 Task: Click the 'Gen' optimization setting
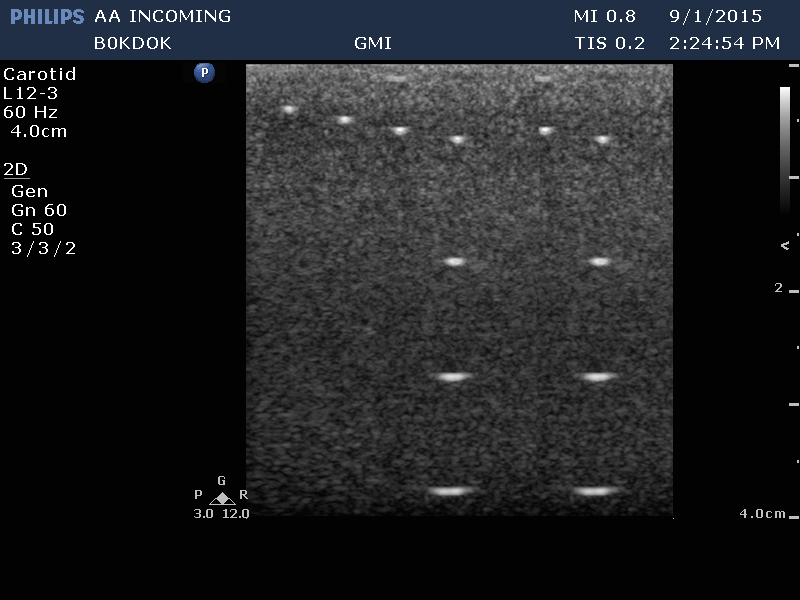point(30,191)
